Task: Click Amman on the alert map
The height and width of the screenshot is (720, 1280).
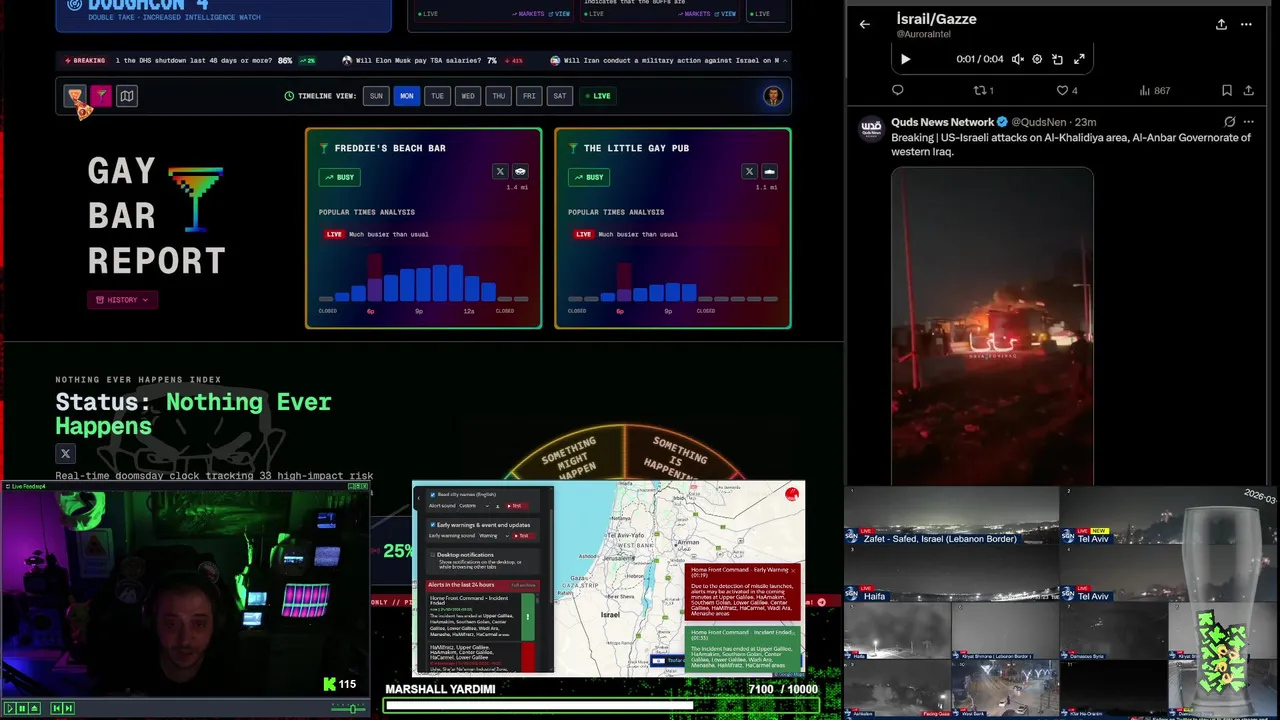Action: (x=688, y=543)
